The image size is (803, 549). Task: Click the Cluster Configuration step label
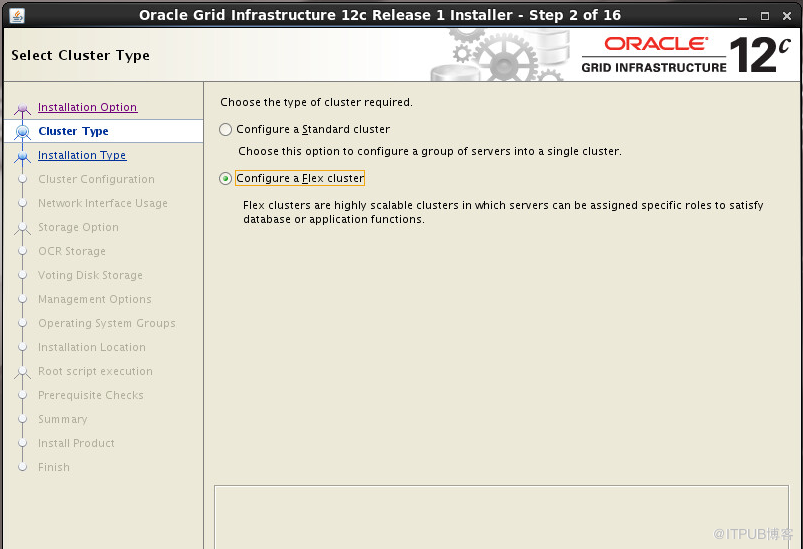(x=96, y=179)
